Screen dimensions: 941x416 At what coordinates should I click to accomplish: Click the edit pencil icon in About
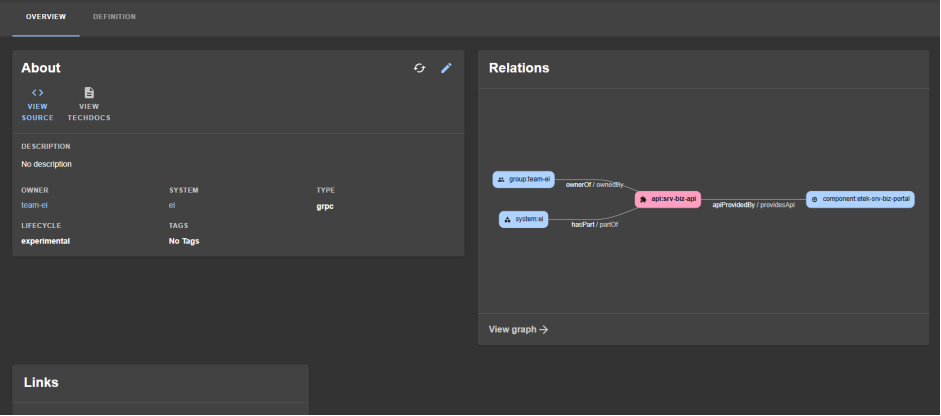click(447, 68)
